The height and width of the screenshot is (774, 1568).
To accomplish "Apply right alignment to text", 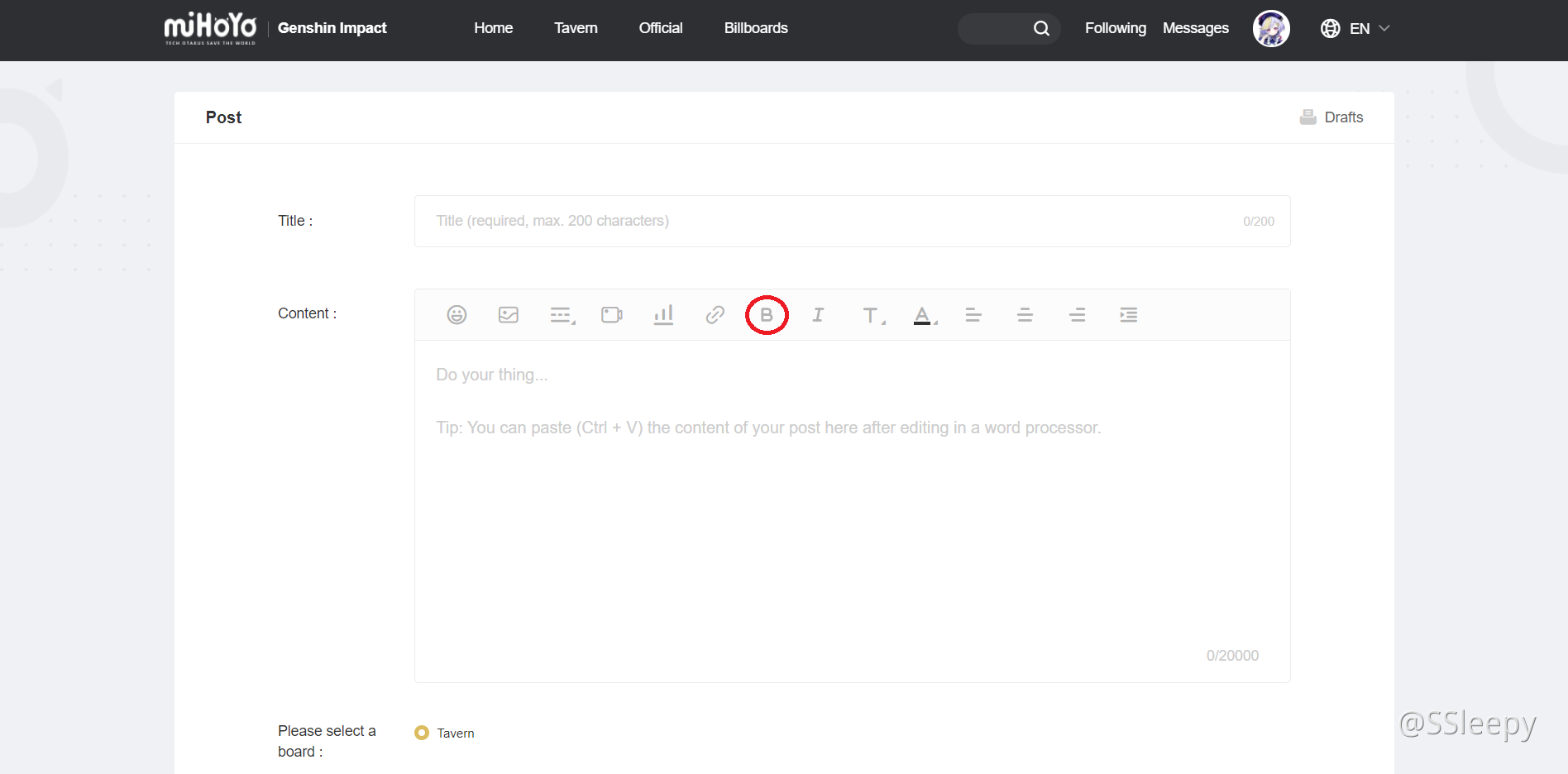I will tap(1076, 314).
